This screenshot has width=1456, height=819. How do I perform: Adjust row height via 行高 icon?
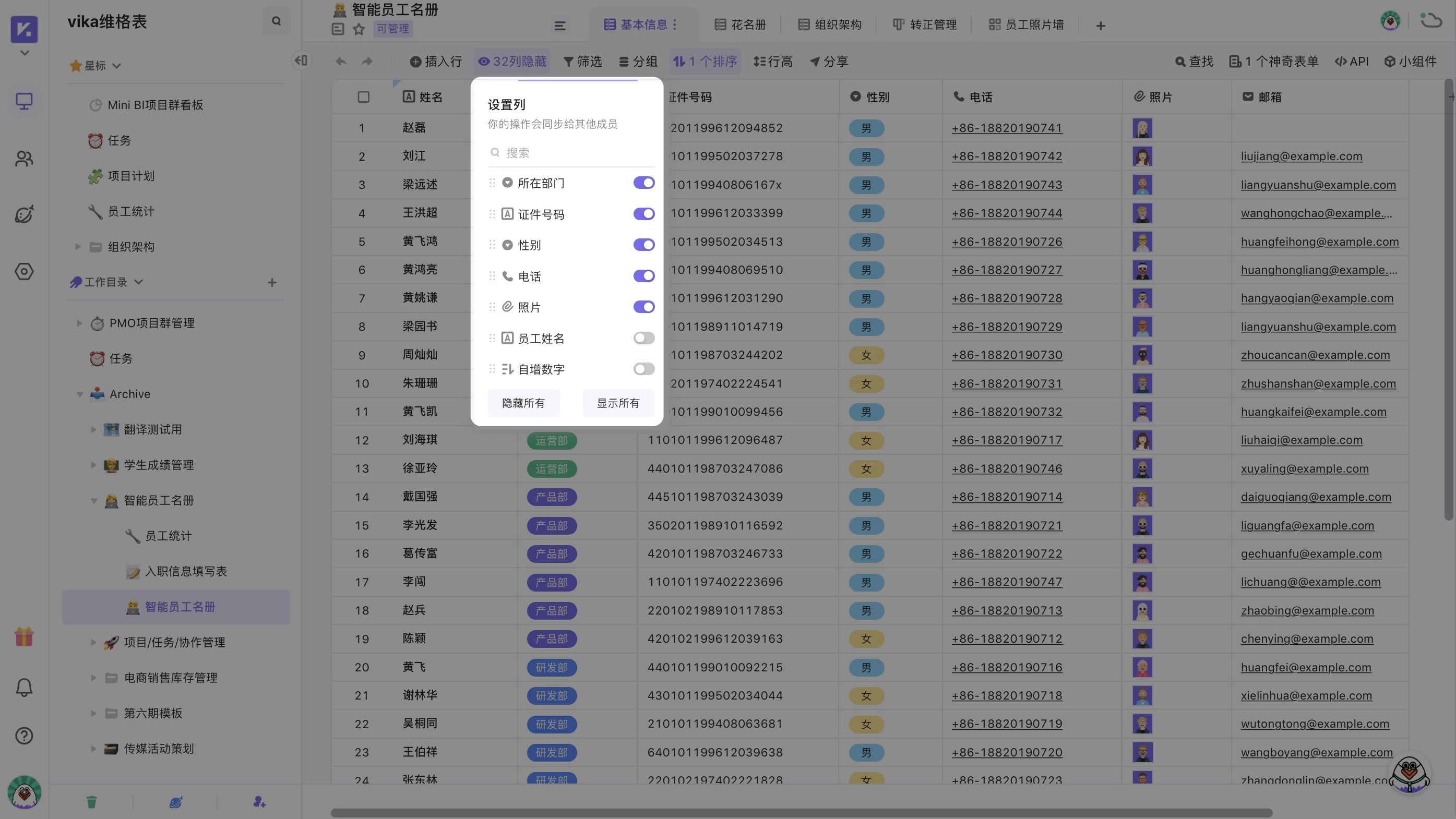(773, 62)
